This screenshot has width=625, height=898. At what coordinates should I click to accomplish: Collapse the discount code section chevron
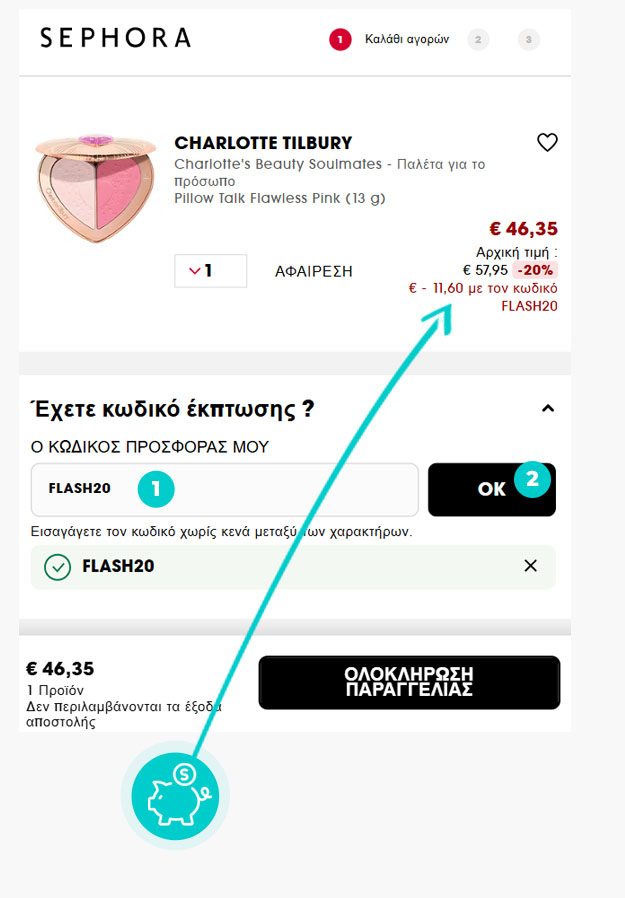[x=548, y=408]
